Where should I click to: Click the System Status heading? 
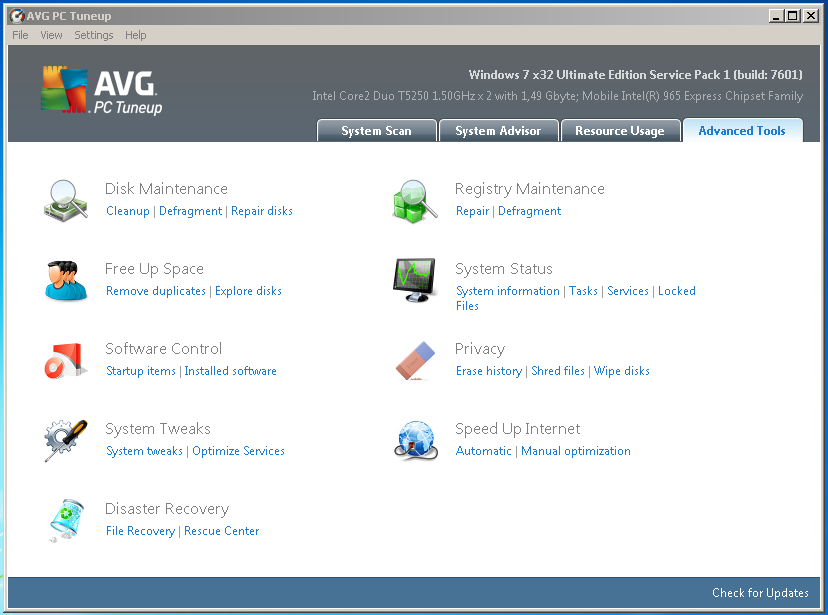click(x=504, y=269)
